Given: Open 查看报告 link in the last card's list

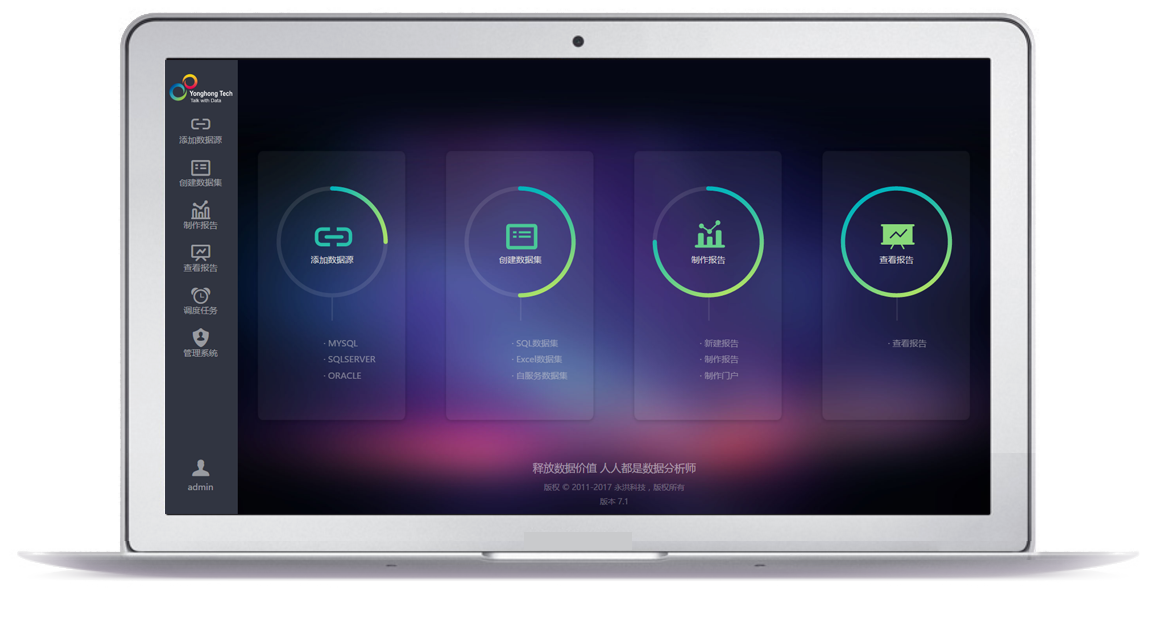Looking at the screenshot, I should pos(908,344).
